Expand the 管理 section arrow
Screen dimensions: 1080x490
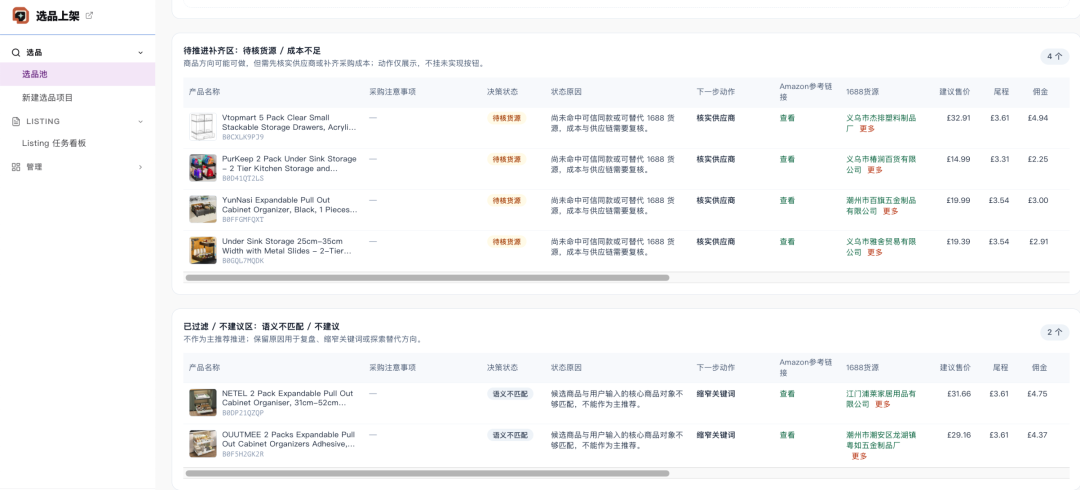coord(141,167)
